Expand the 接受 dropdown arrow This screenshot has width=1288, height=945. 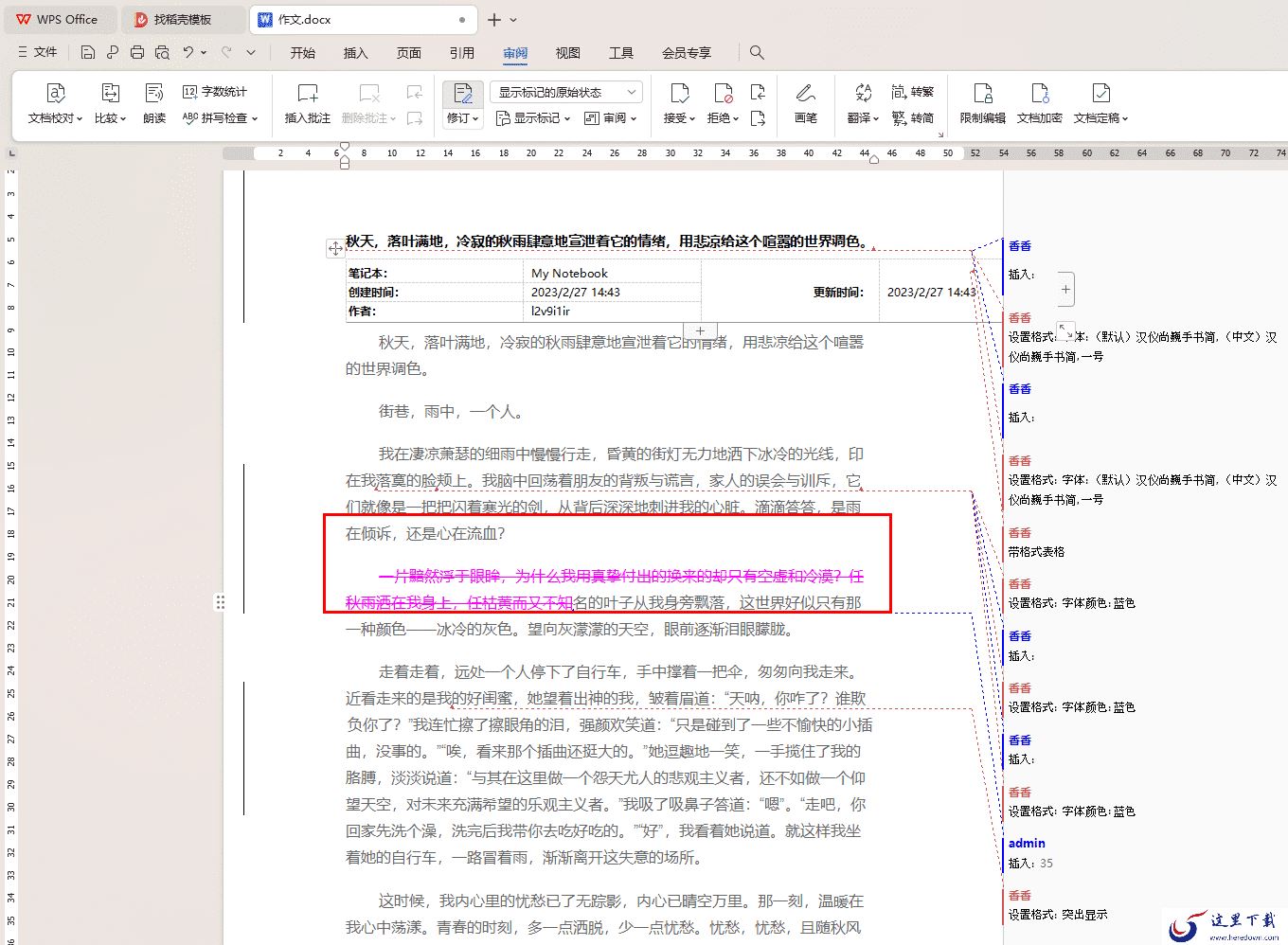pos(692,119)
